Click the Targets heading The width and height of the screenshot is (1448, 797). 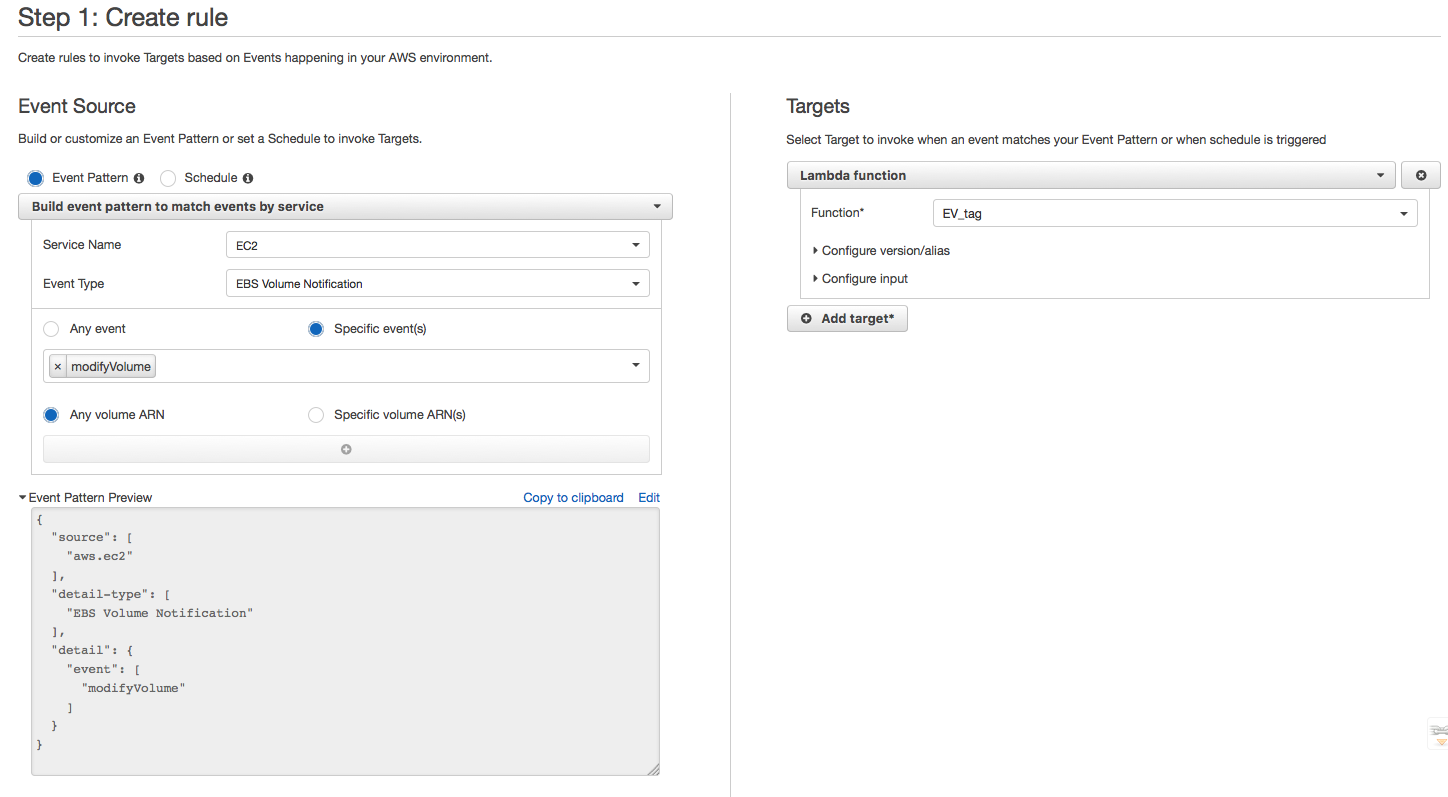pyautogui.click(x=818, y=106)
